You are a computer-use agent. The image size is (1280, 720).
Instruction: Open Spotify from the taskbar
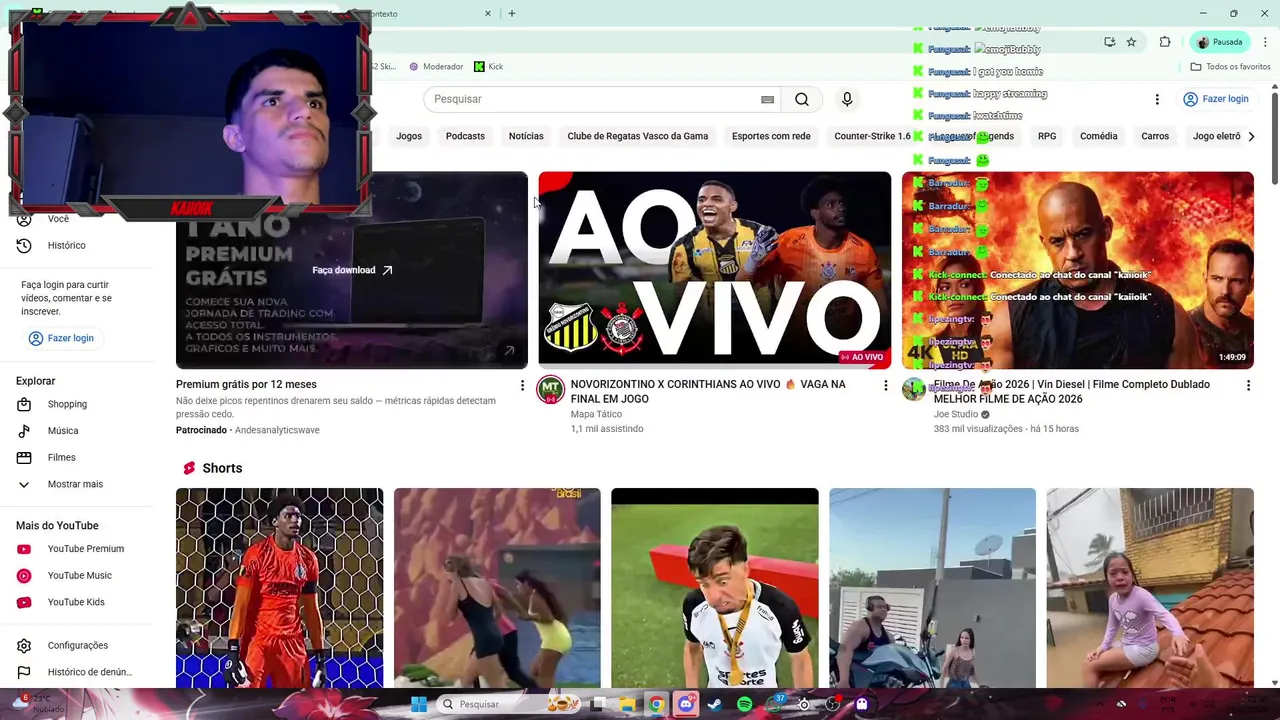pos(744,704)
